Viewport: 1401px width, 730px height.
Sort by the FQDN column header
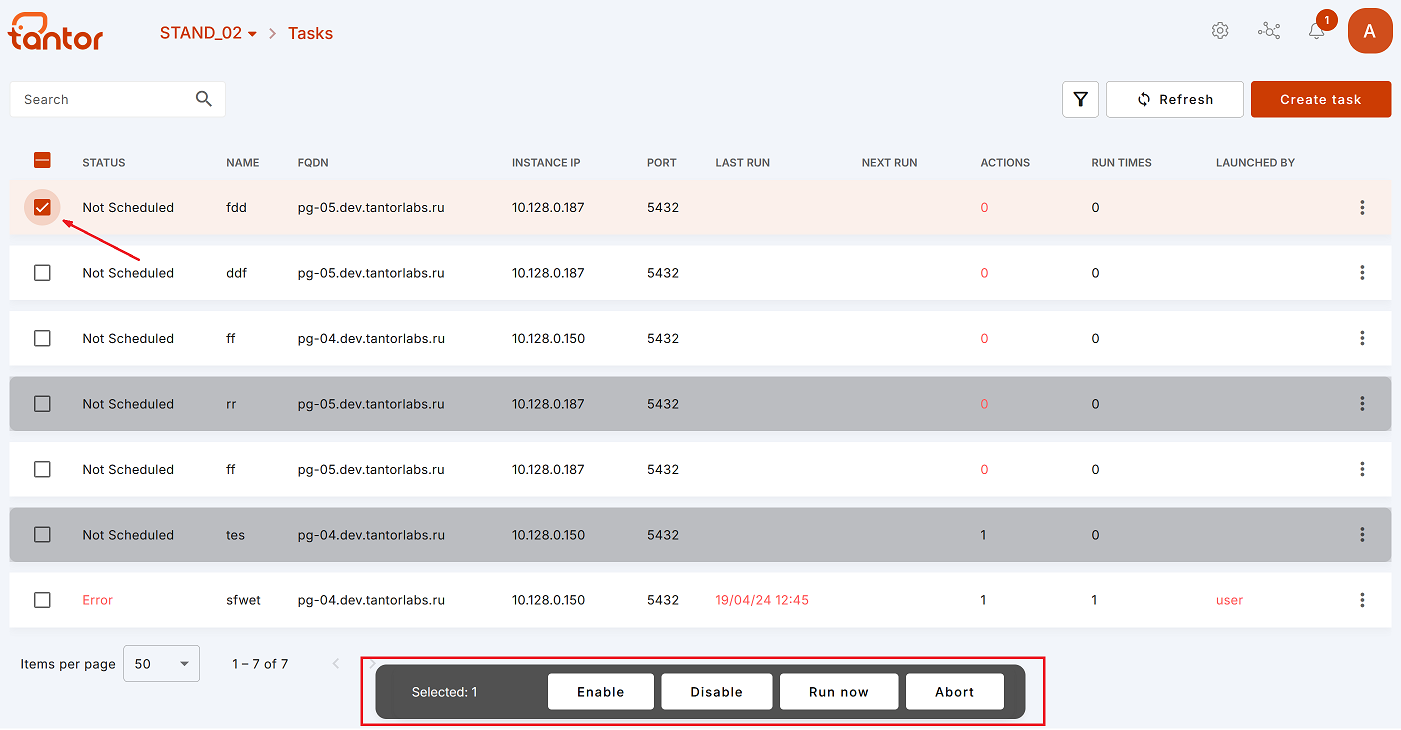pyautogui.click(x=313, y=163)
